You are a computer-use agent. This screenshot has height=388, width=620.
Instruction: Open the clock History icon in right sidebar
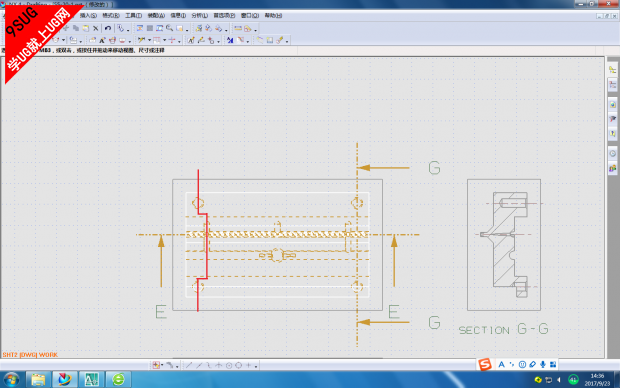612,153
